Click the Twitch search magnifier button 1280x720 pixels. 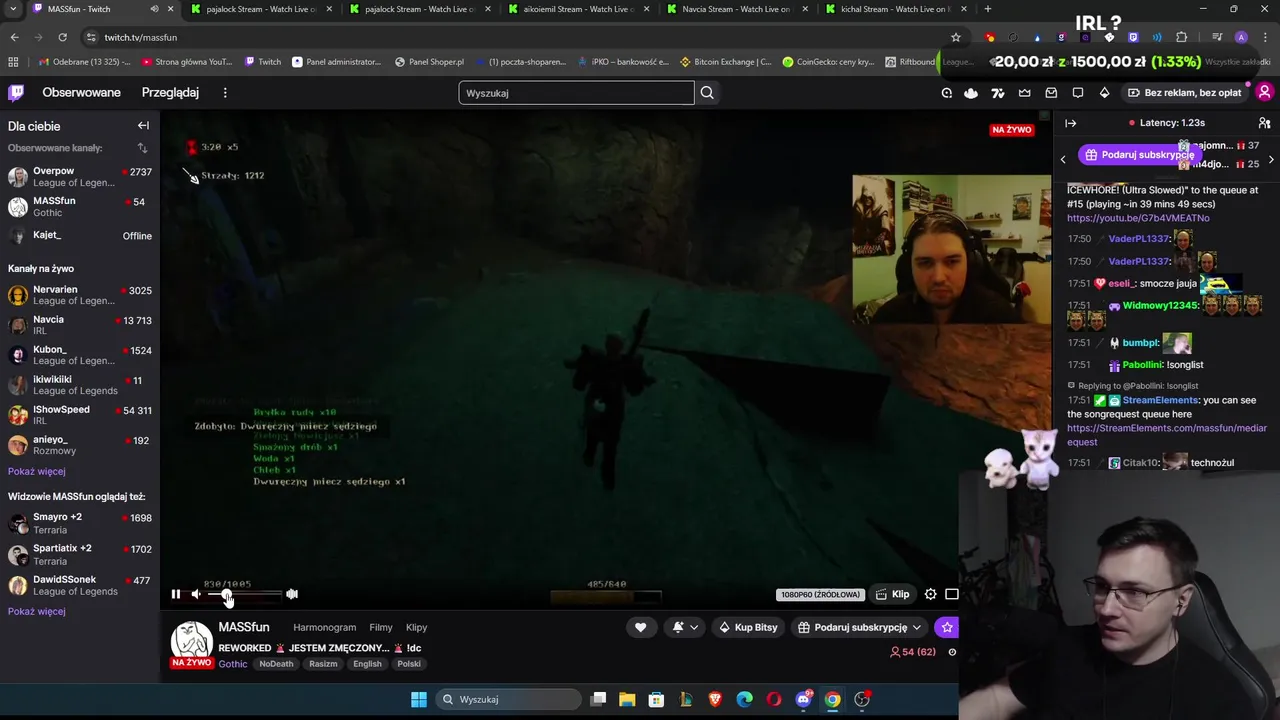707,93
